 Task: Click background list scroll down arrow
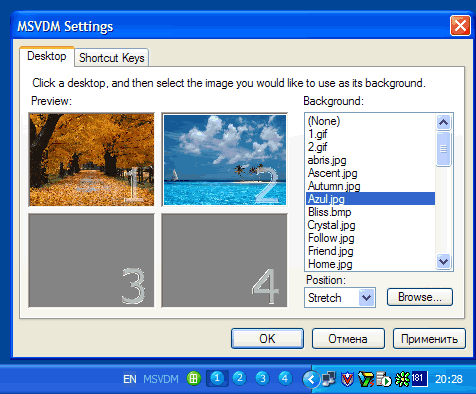pos(443,261)
